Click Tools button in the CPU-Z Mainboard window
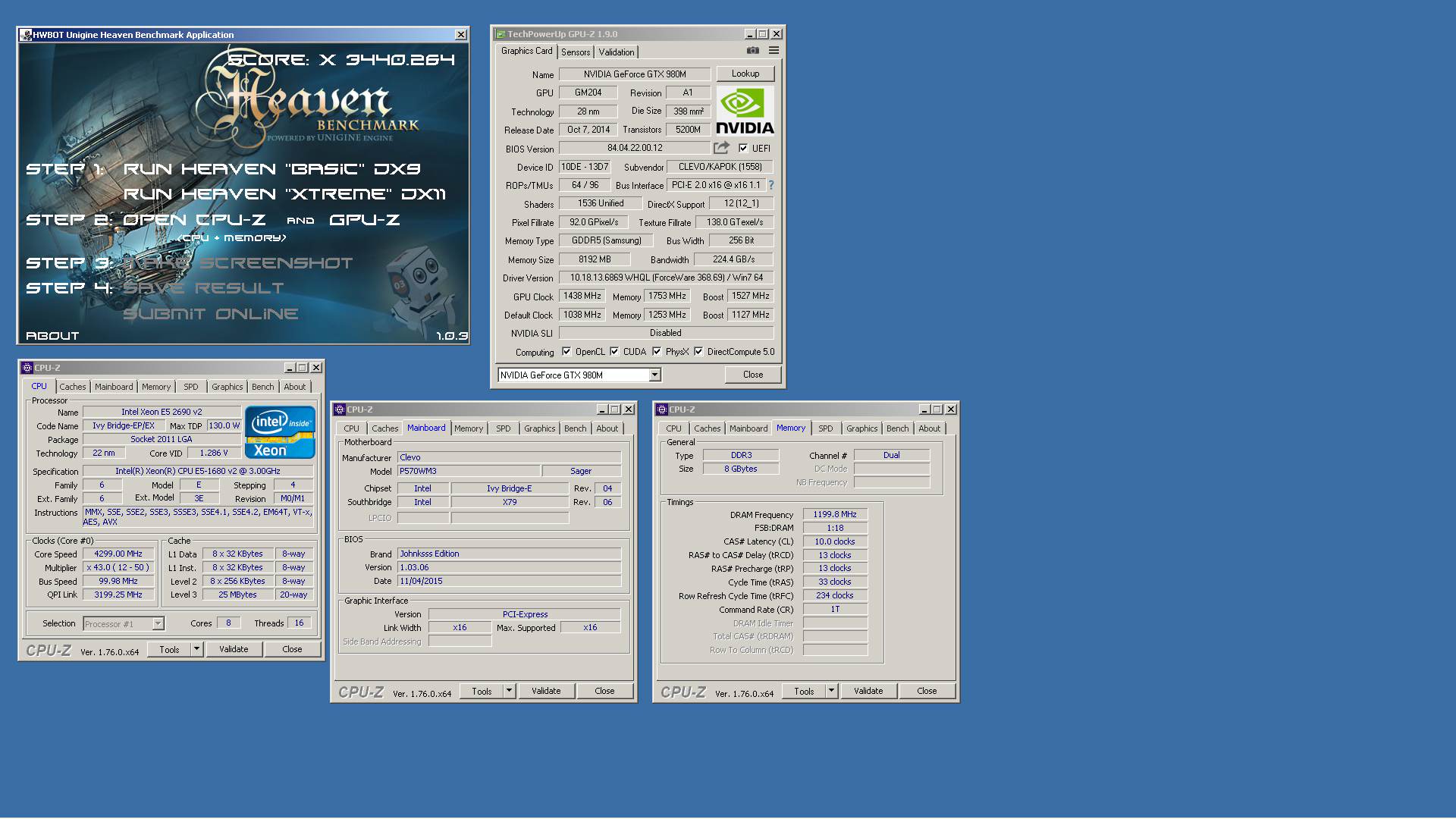The height and width of the screenshot is (819, 1456). tap(482, 691)
